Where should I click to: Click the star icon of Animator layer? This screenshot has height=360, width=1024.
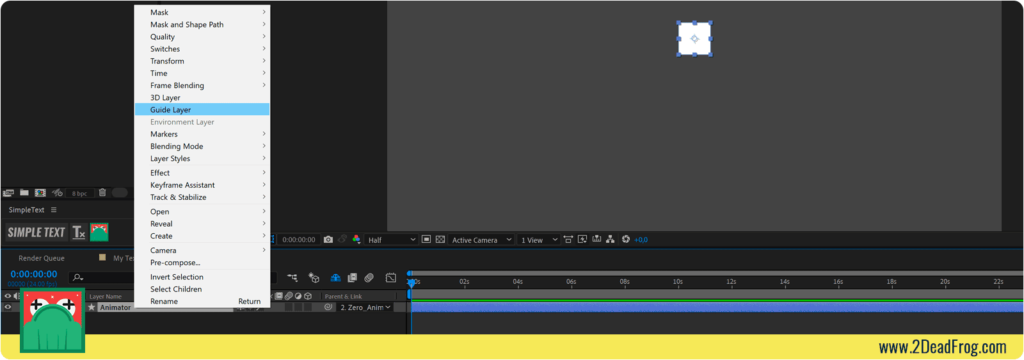coord(91,307)
